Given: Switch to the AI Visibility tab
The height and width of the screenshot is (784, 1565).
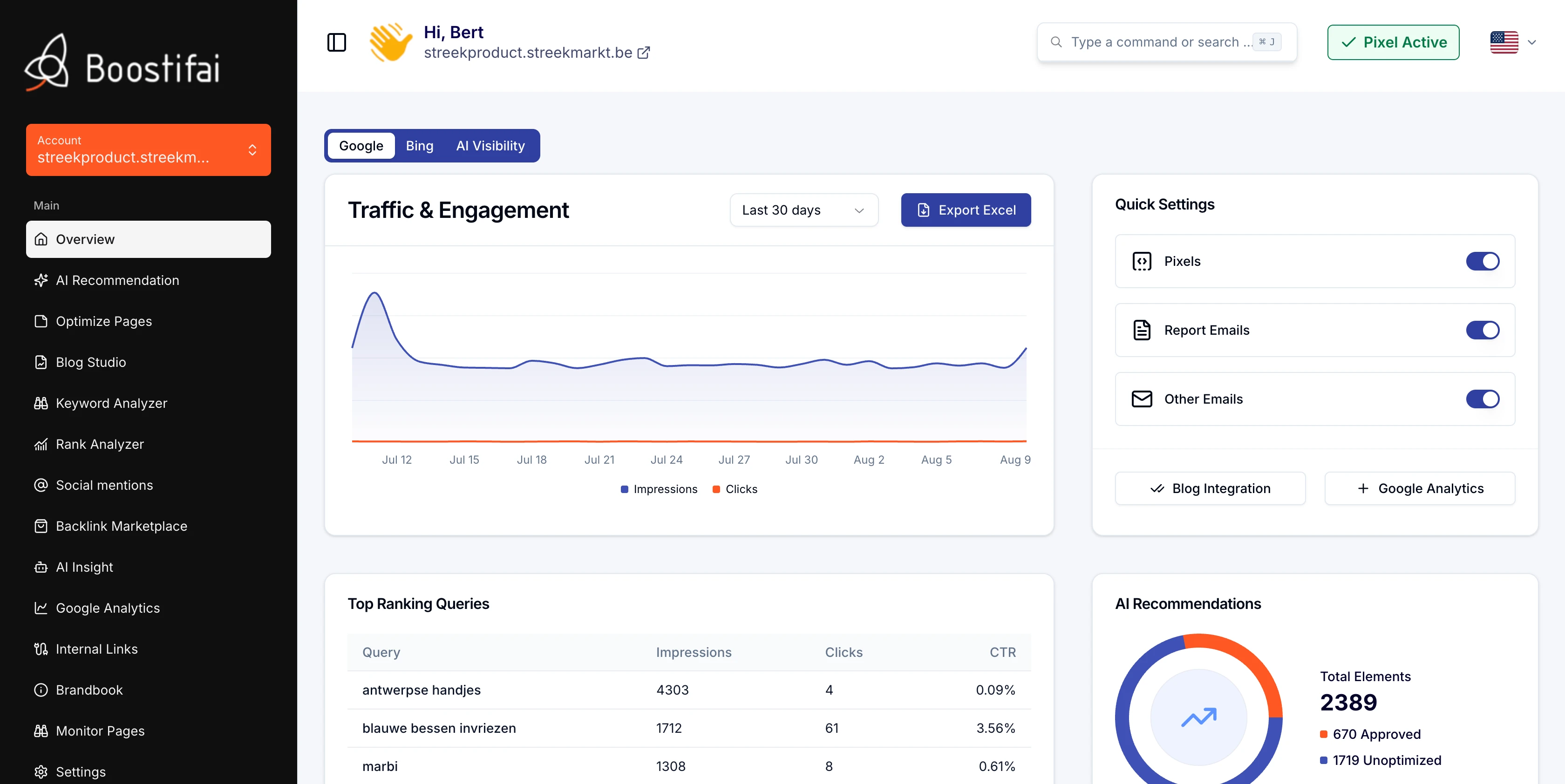Looking at the screenshot, I should click(490, 146).
